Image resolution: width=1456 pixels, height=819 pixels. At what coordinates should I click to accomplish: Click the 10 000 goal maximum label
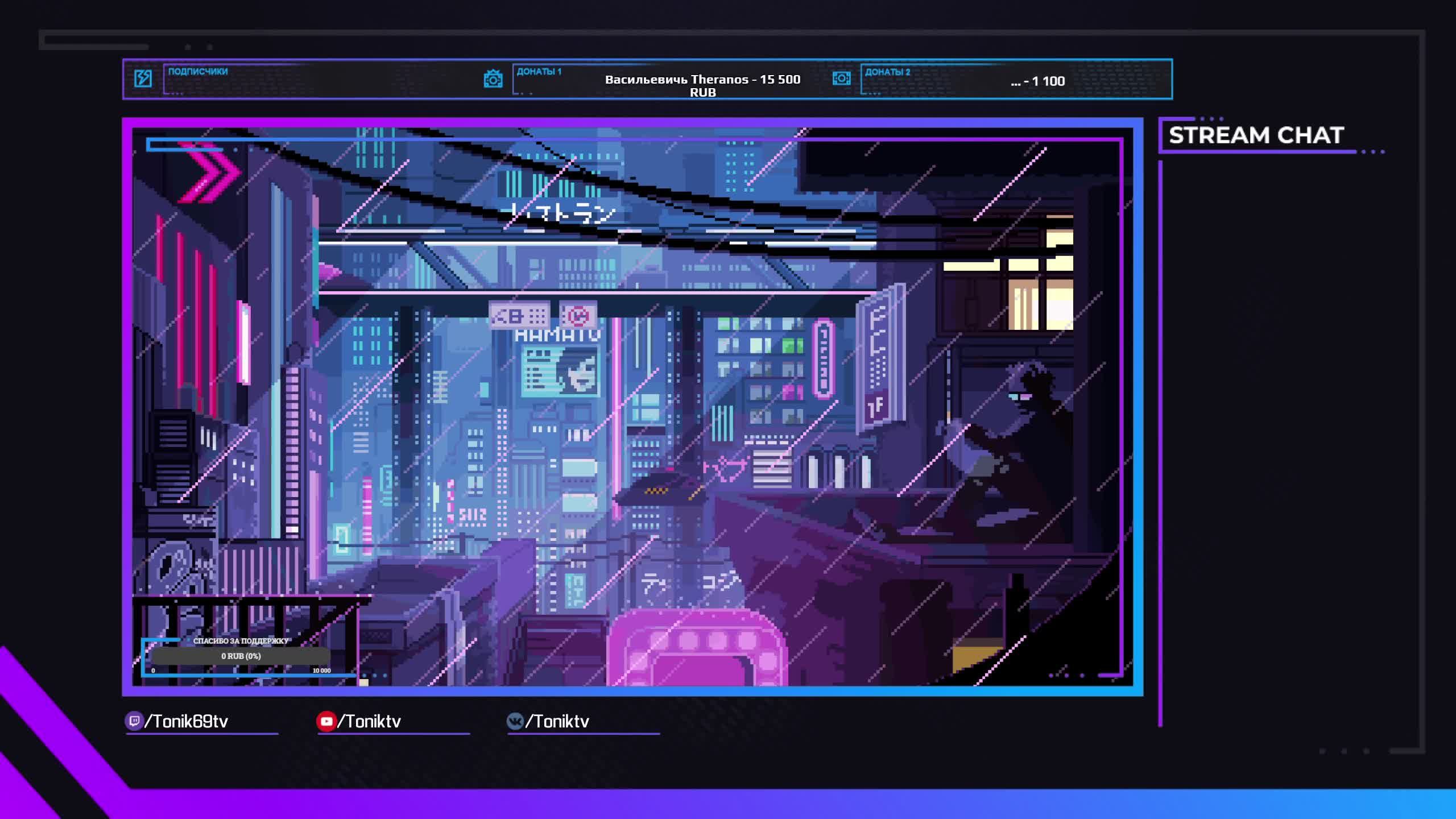pos(321,671)
